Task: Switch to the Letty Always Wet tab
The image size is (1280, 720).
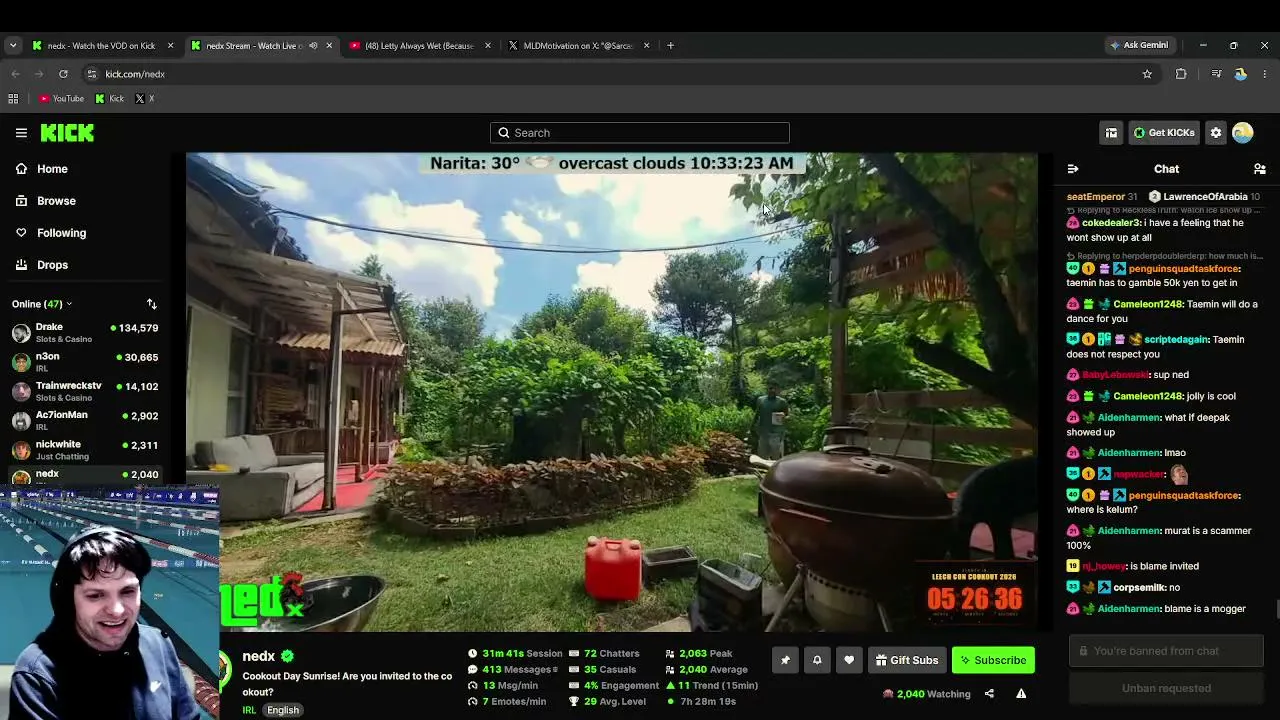Action: click(421, 45)
